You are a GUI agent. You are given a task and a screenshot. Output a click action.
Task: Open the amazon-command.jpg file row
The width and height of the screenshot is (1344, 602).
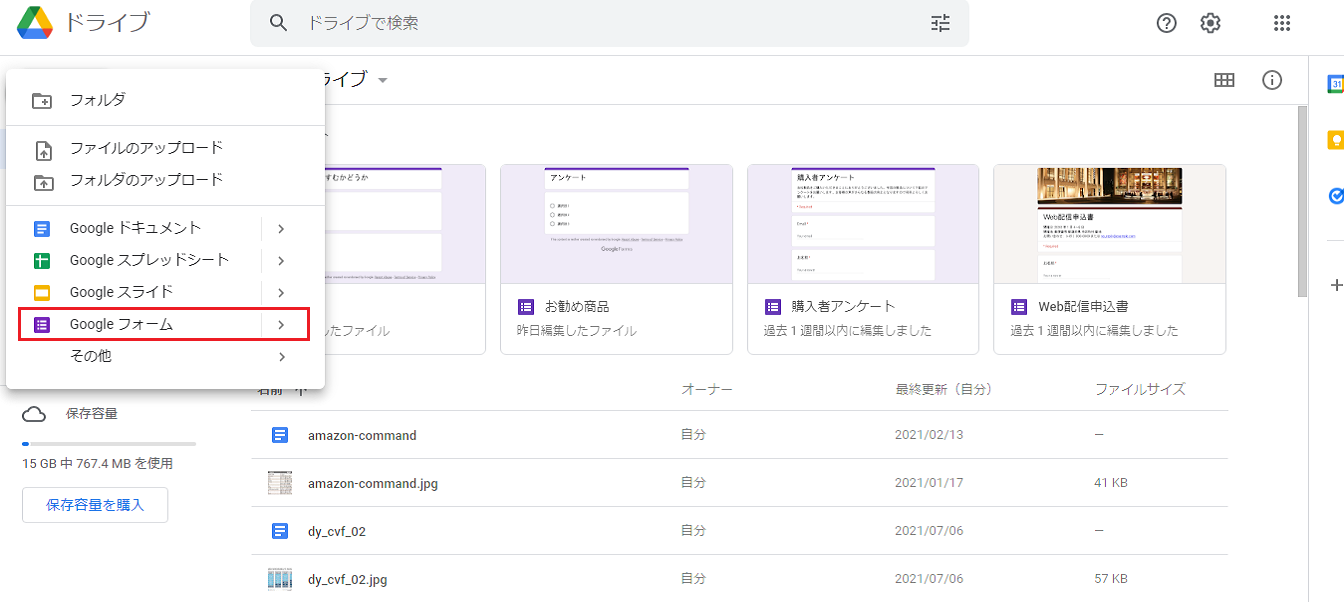pyautogui.click(x=373, y=483)
